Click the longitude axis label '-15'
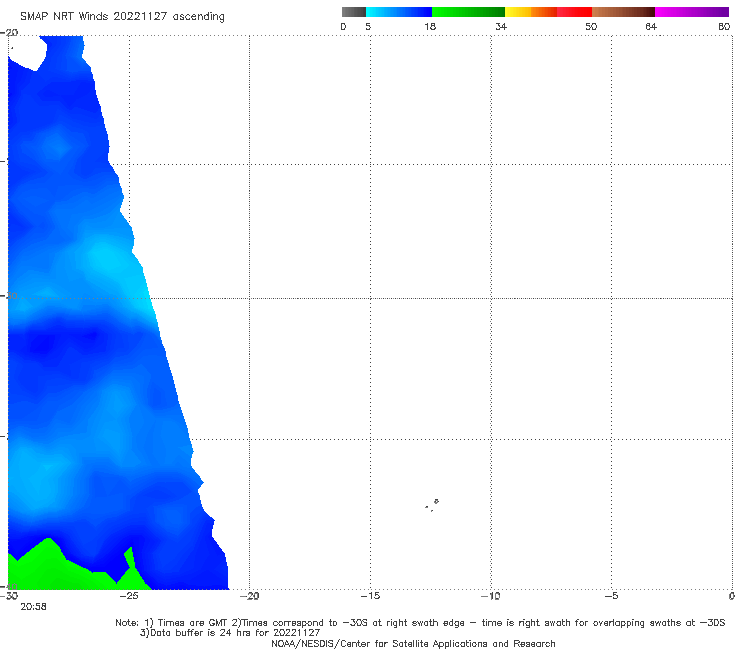 click(x=370, y=596)
